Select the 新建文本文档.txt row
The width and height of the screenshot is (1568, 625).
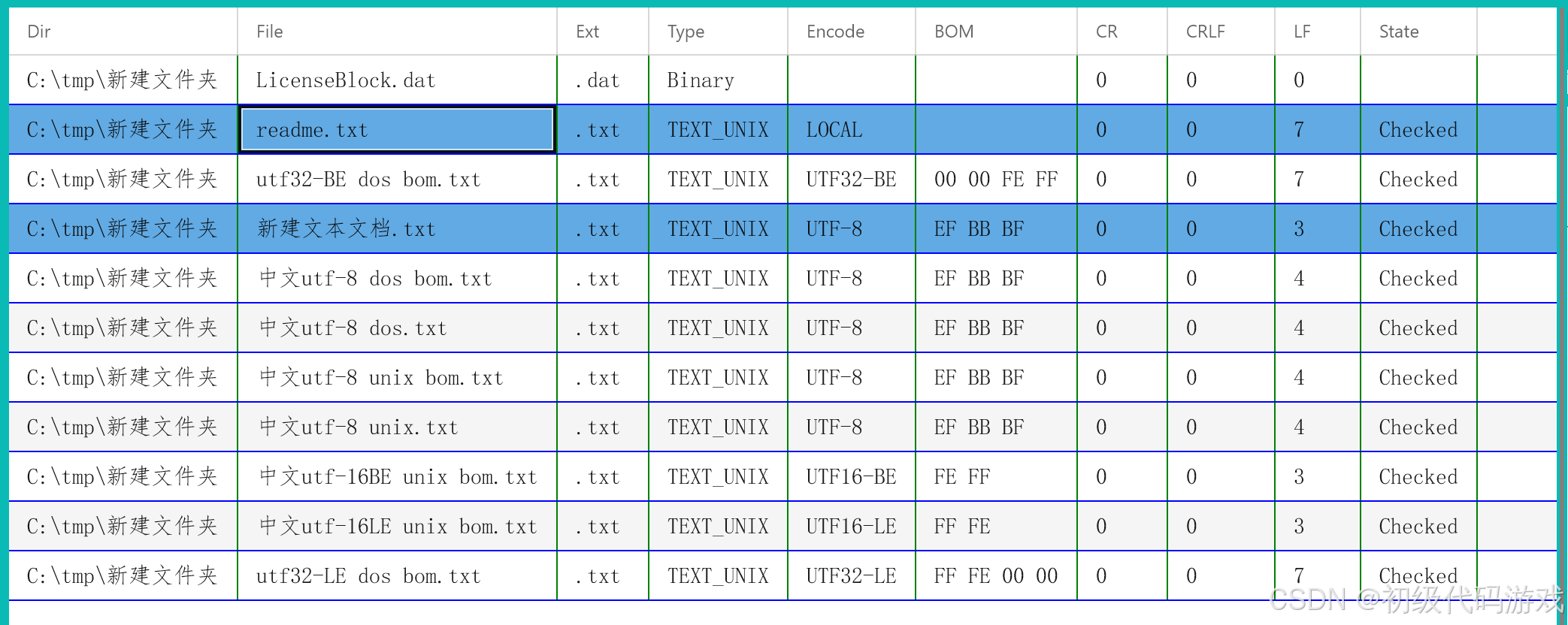(x=346, y=228)
